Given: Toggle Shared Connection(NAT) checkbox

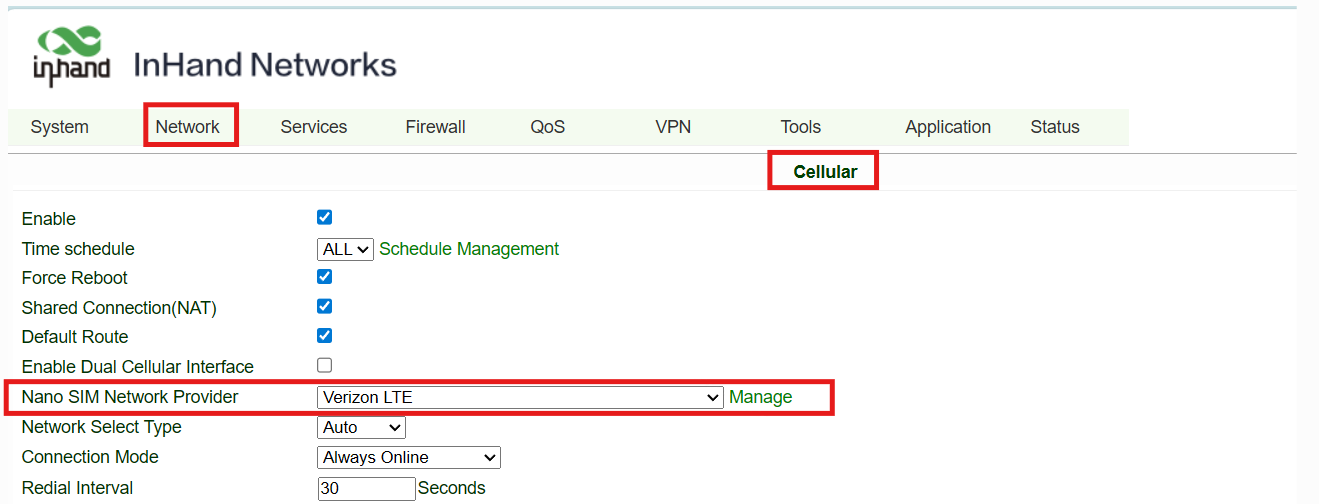Looking at the screenshot, I should tap(324, 306).
